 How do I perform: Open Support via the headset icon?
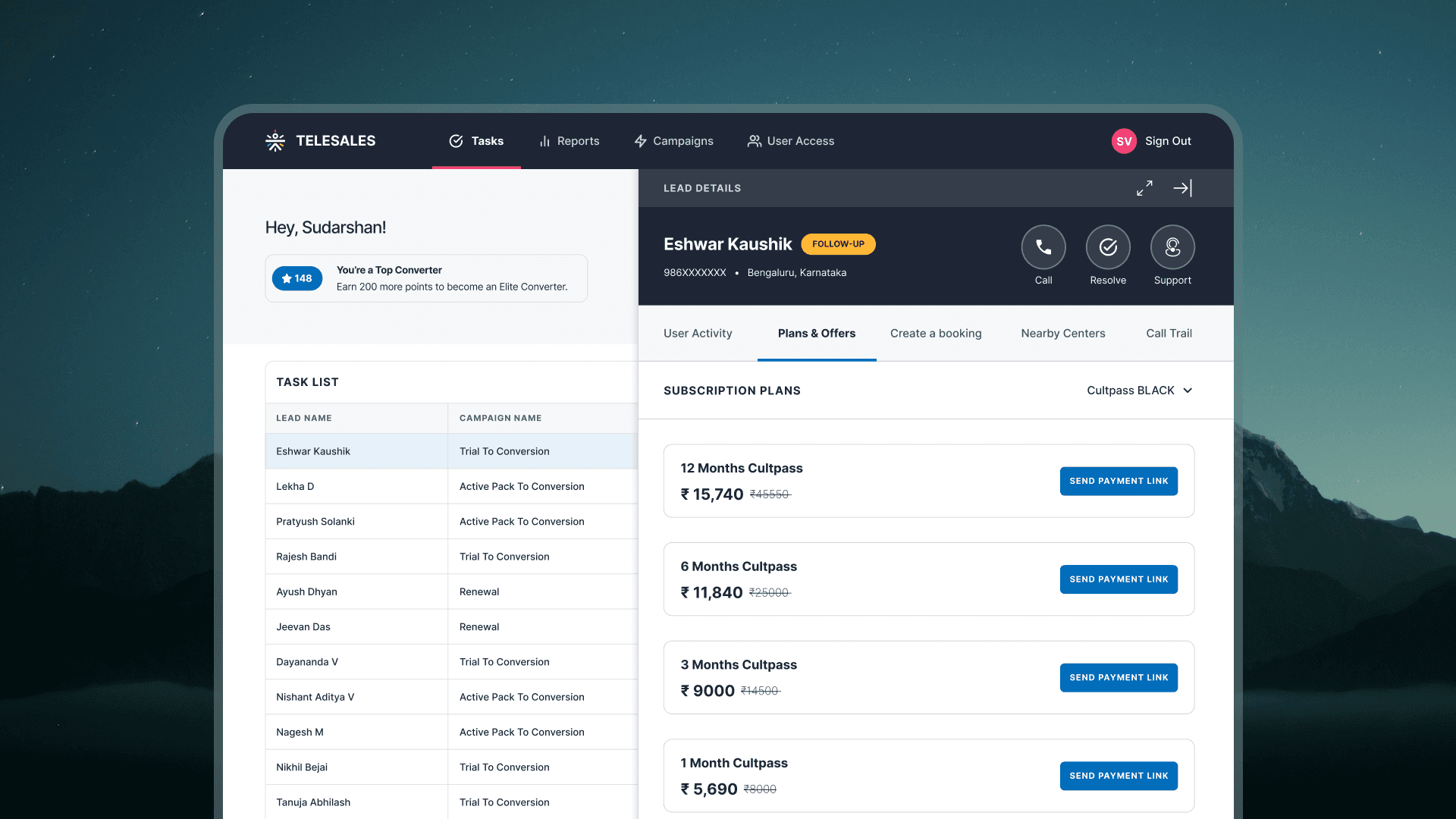point(1172,247)
